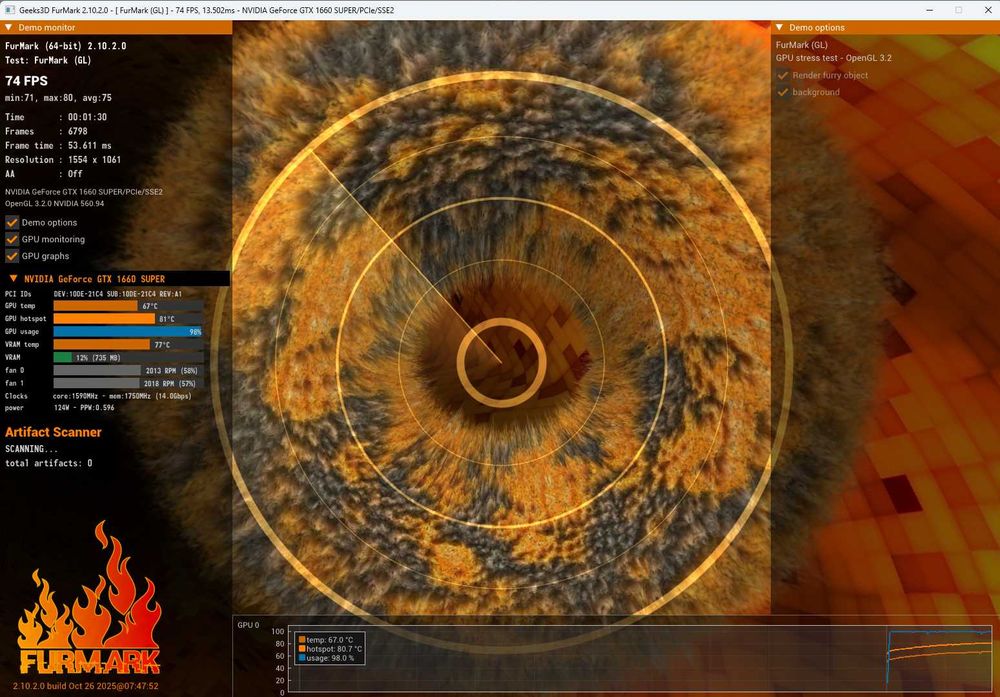
Task: Click the GPU temp 67°C bar
Action: click(128, 306)
